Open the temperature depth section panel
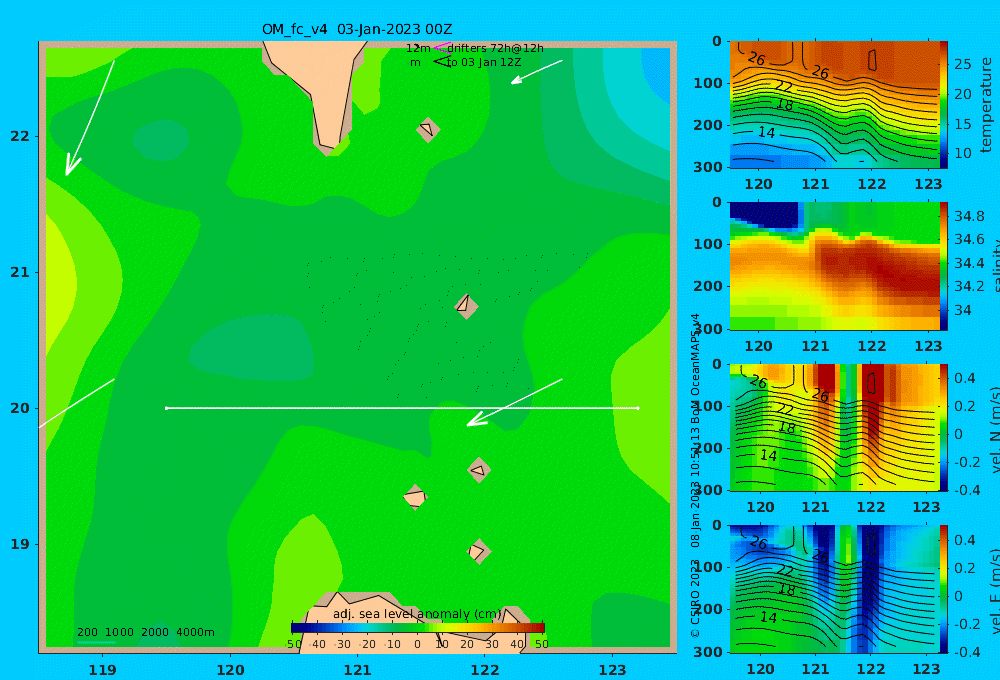 (834, 105)
